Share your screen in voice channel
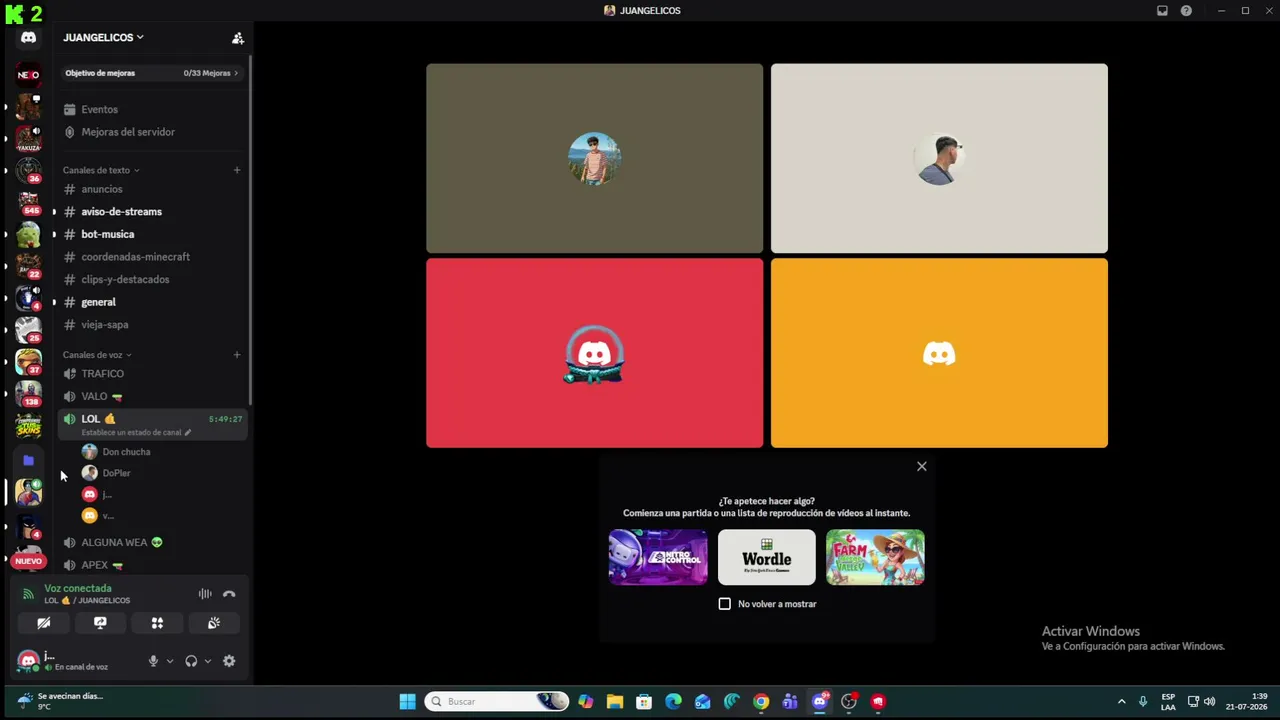This screenshot has height=720, width=1280. [x=100, y=623]
